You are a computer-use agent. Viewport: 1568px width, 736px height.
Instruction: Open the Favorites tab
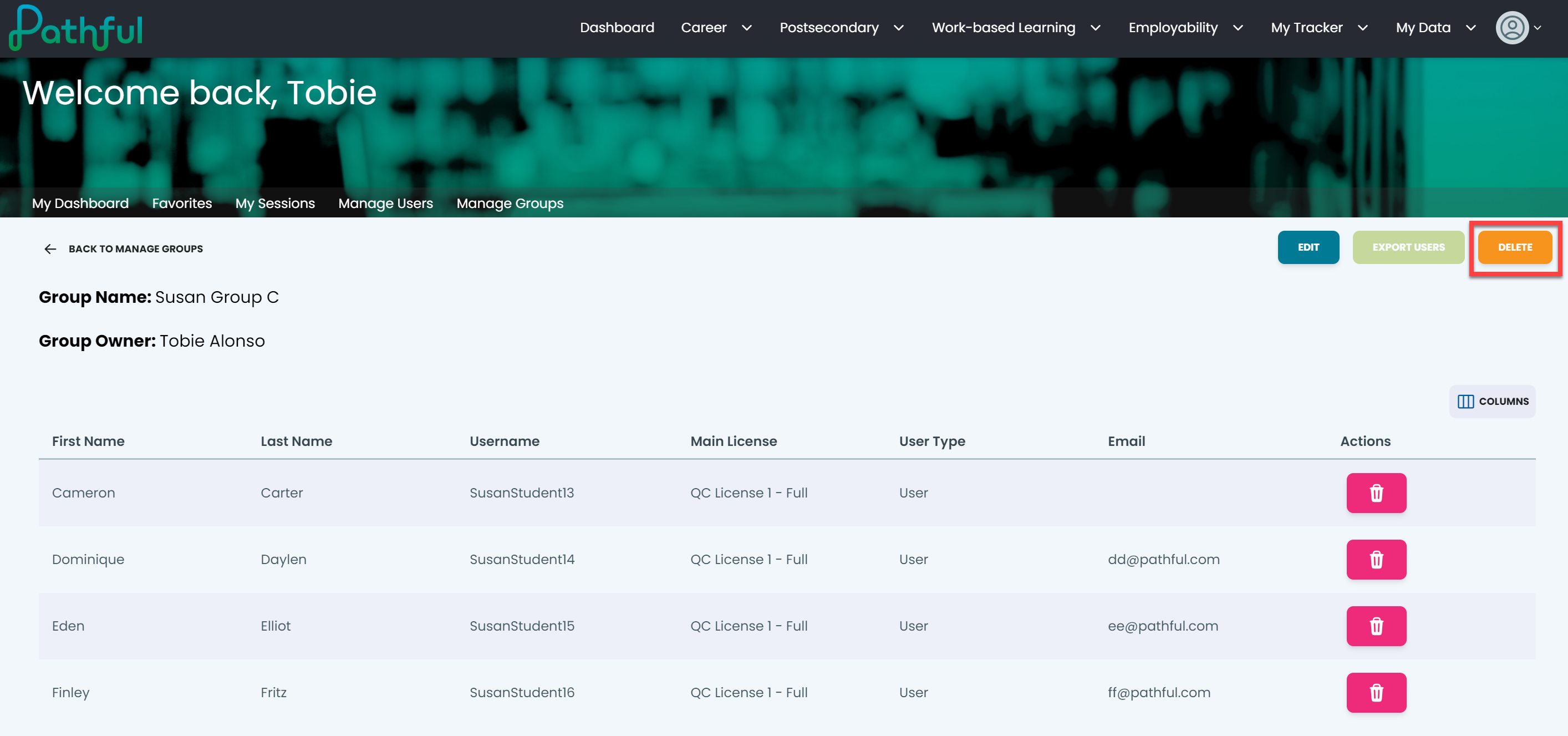182,204
